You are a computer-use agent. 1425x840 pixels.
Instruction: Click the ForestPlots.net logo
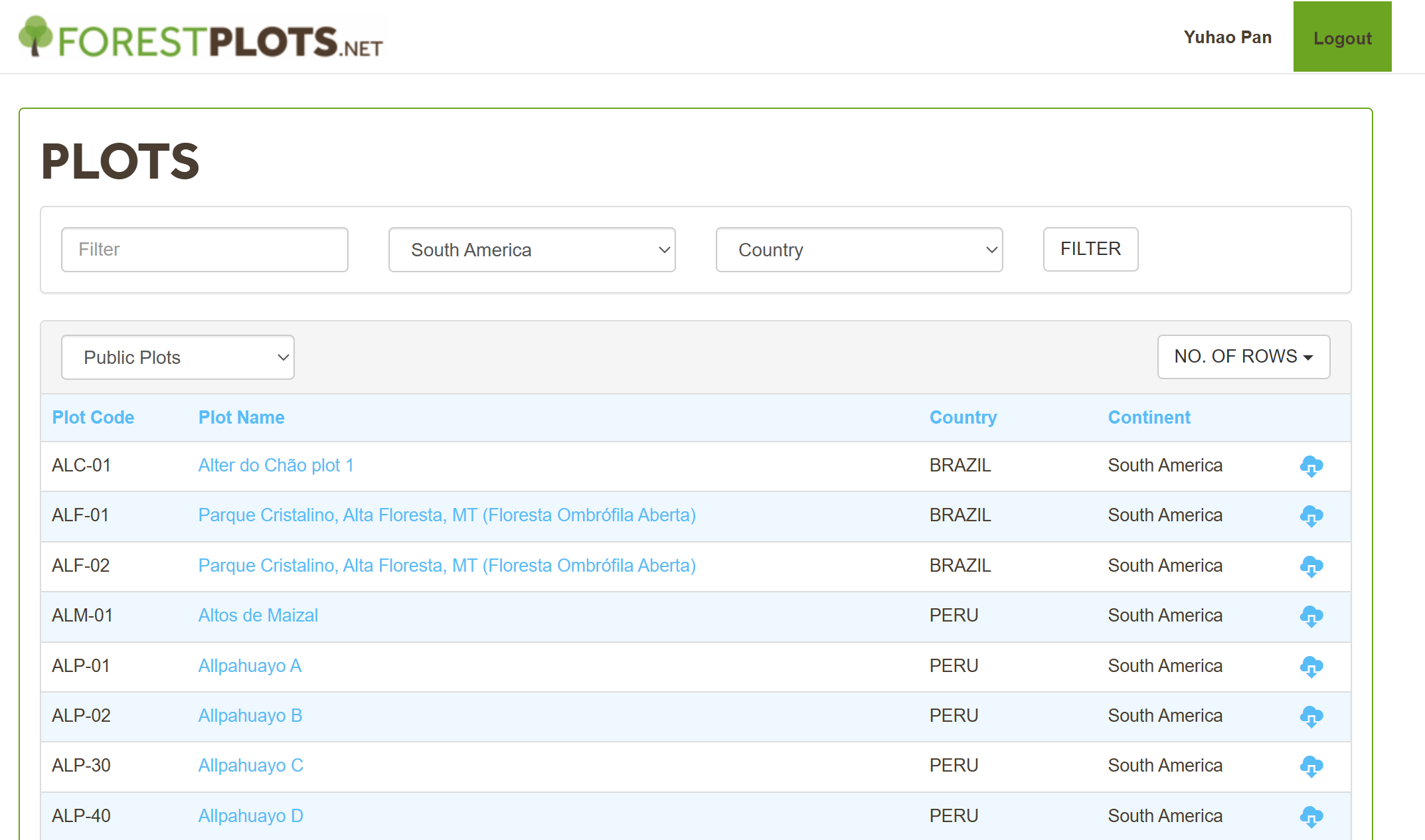point(201,38)
